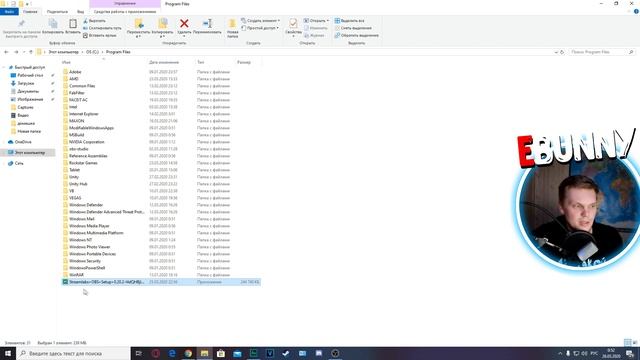Open address bar history dropdown arrow
The image size is (640, 360).
point(556,52)
